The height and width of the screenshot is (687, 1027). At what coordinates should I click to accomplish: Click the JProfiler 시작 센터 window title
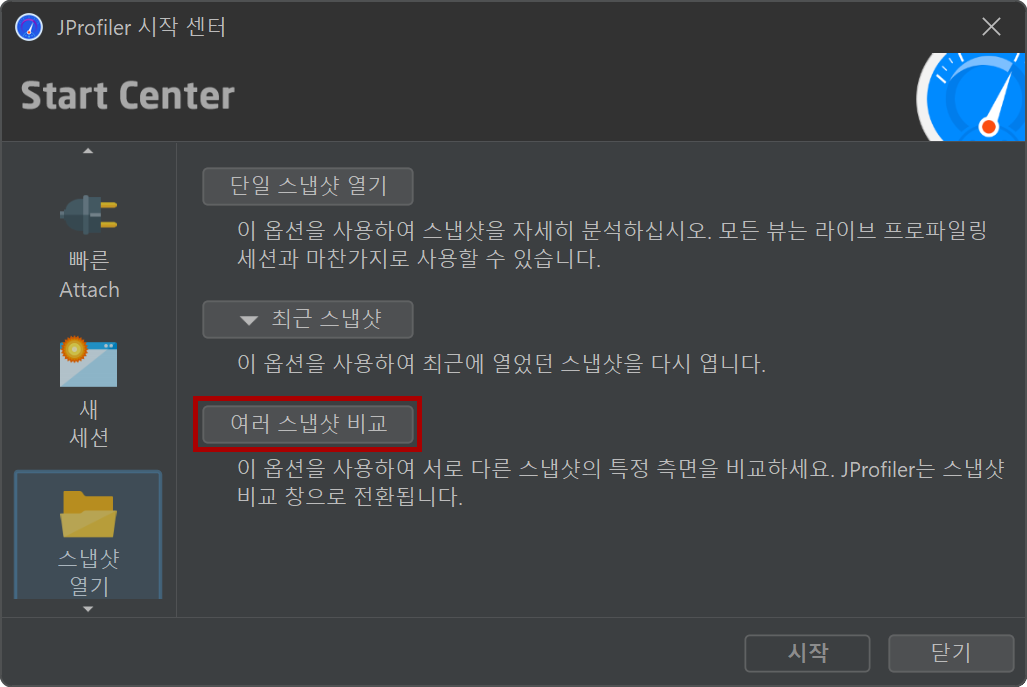[x=141, y=28]
